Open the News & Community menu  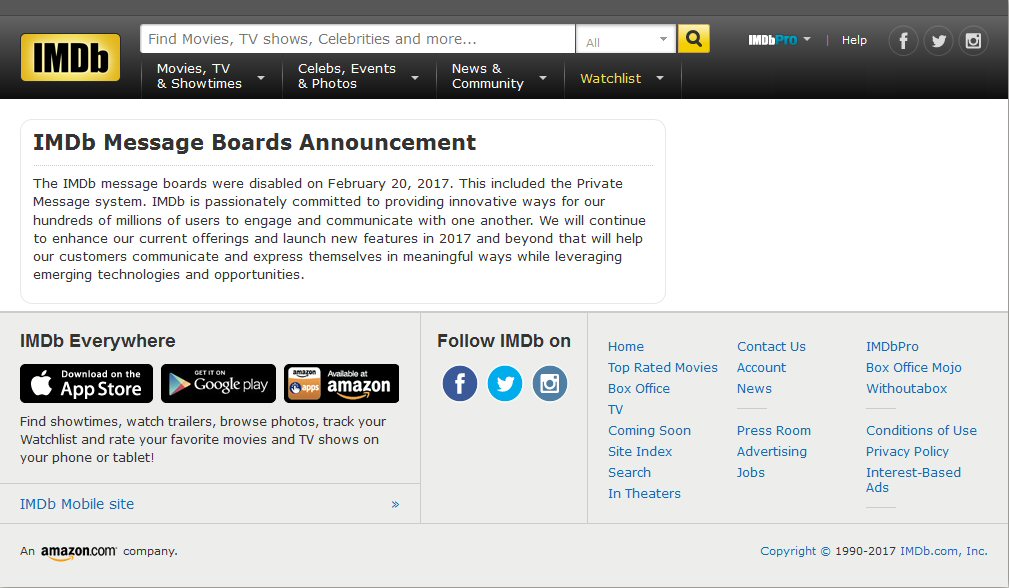pyautogui.click(x=499, y=77)
